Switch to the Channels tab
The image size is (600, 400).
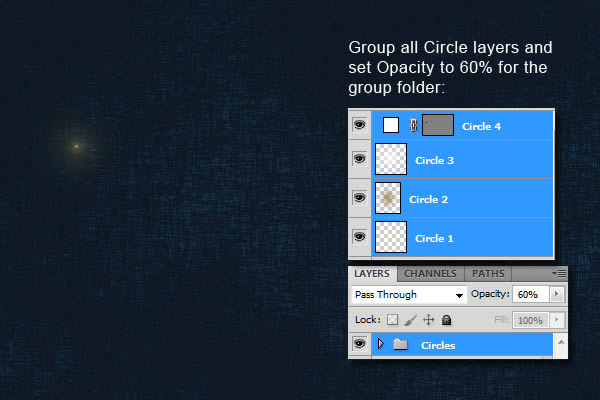430,273
